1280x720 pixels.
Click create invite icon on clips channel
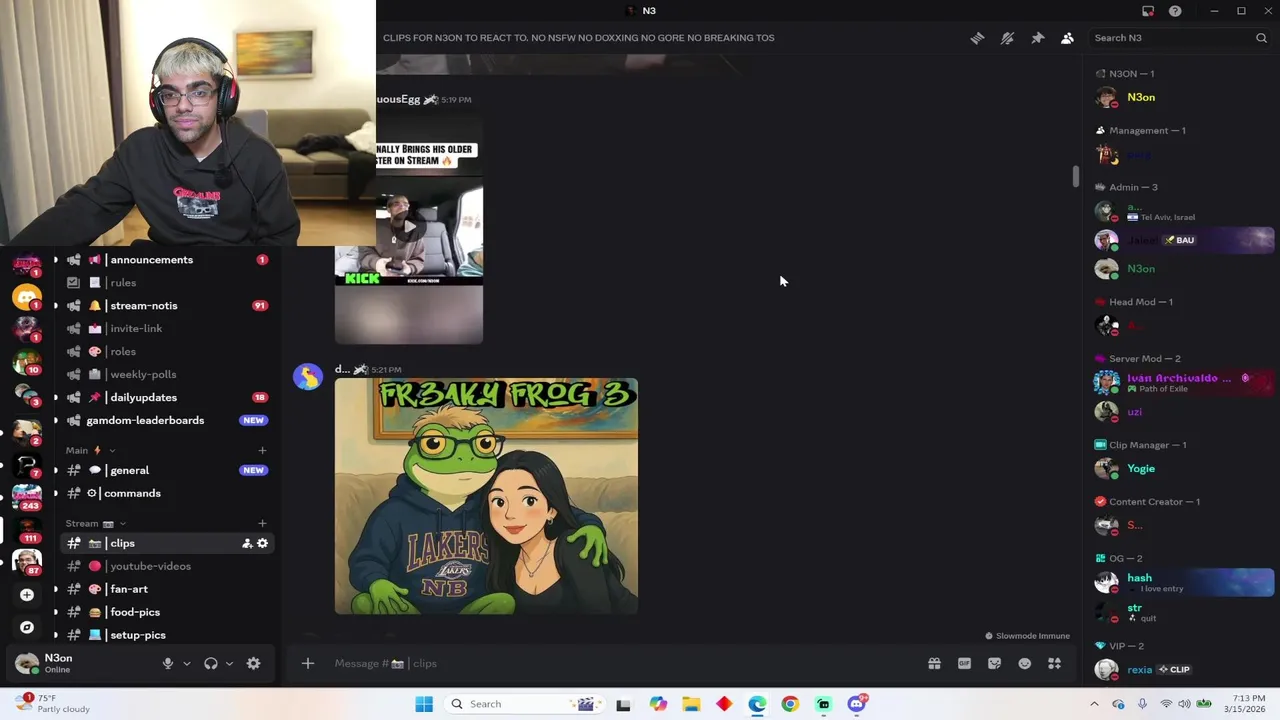(x=247, y=543)
